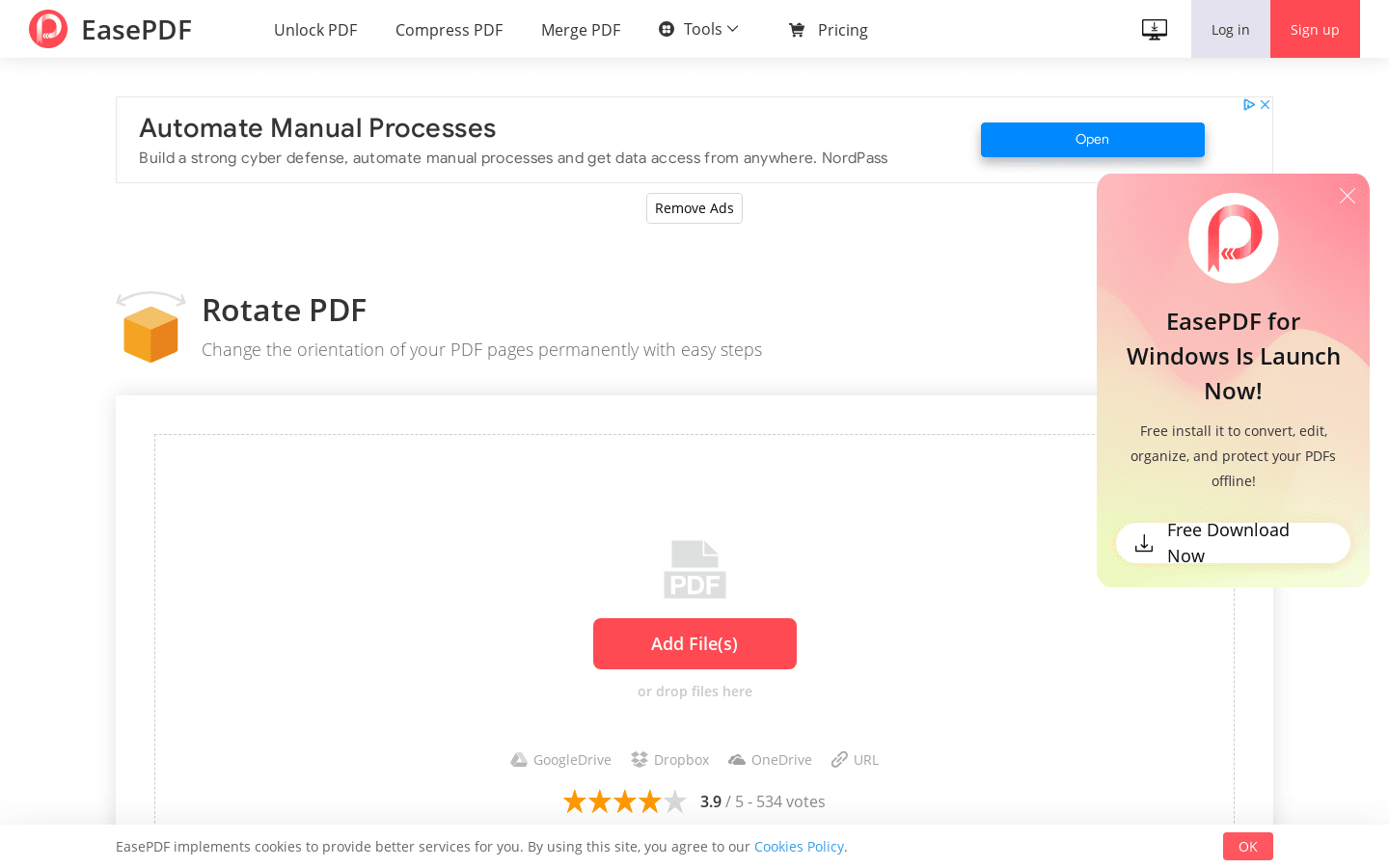This screenshot has width=1389, height=868.
Task: Open the Cookies Policy link
Action: [799, 846]
